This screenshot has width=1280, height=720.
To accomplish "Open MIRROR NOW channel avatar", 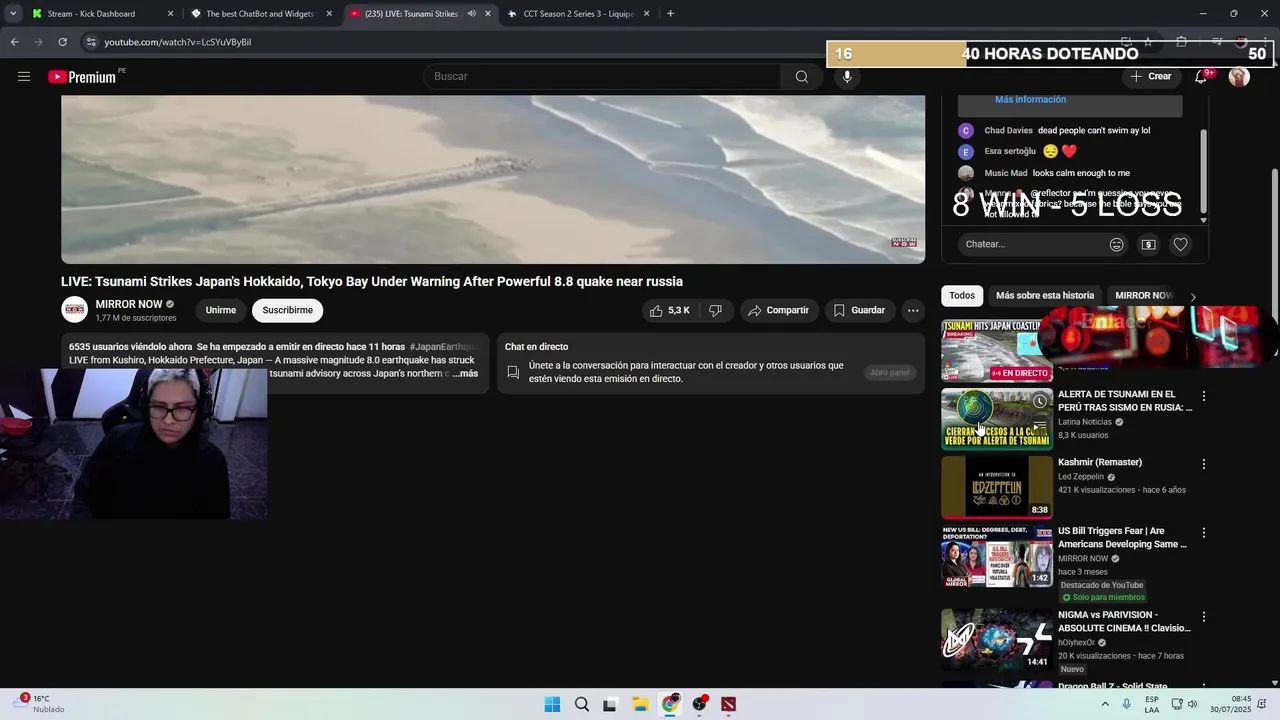I will [75, 310].
